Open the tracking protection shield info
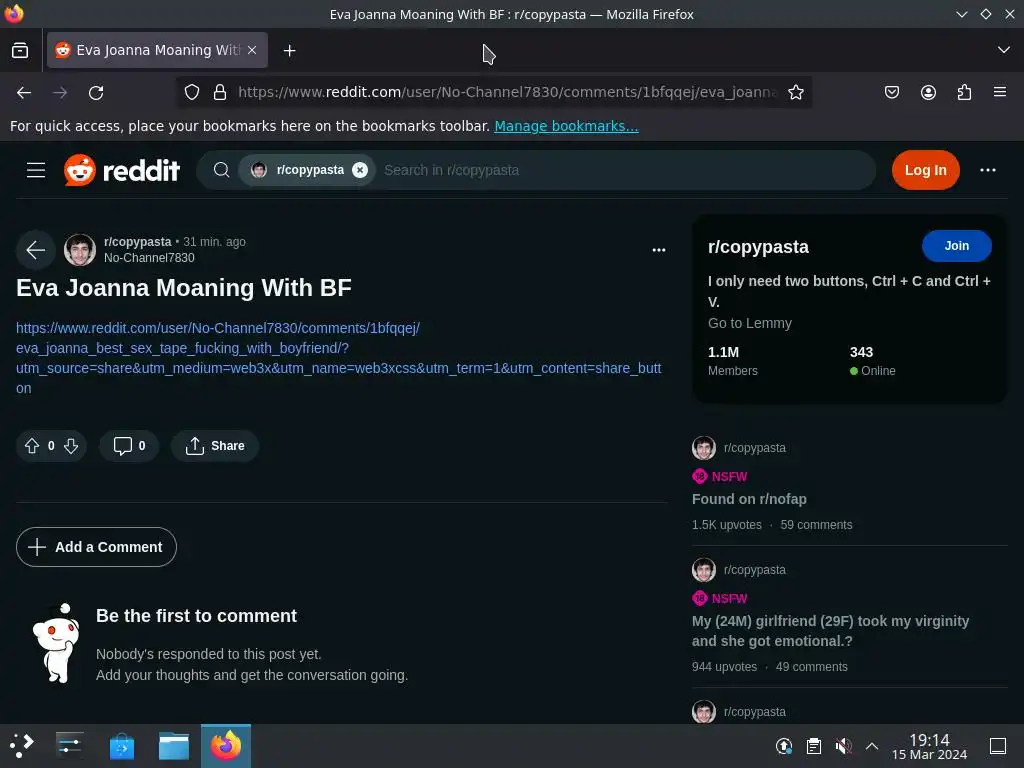Image resolution: width=1024 pixels, height=768 pixels. click(x=191, y=93)
